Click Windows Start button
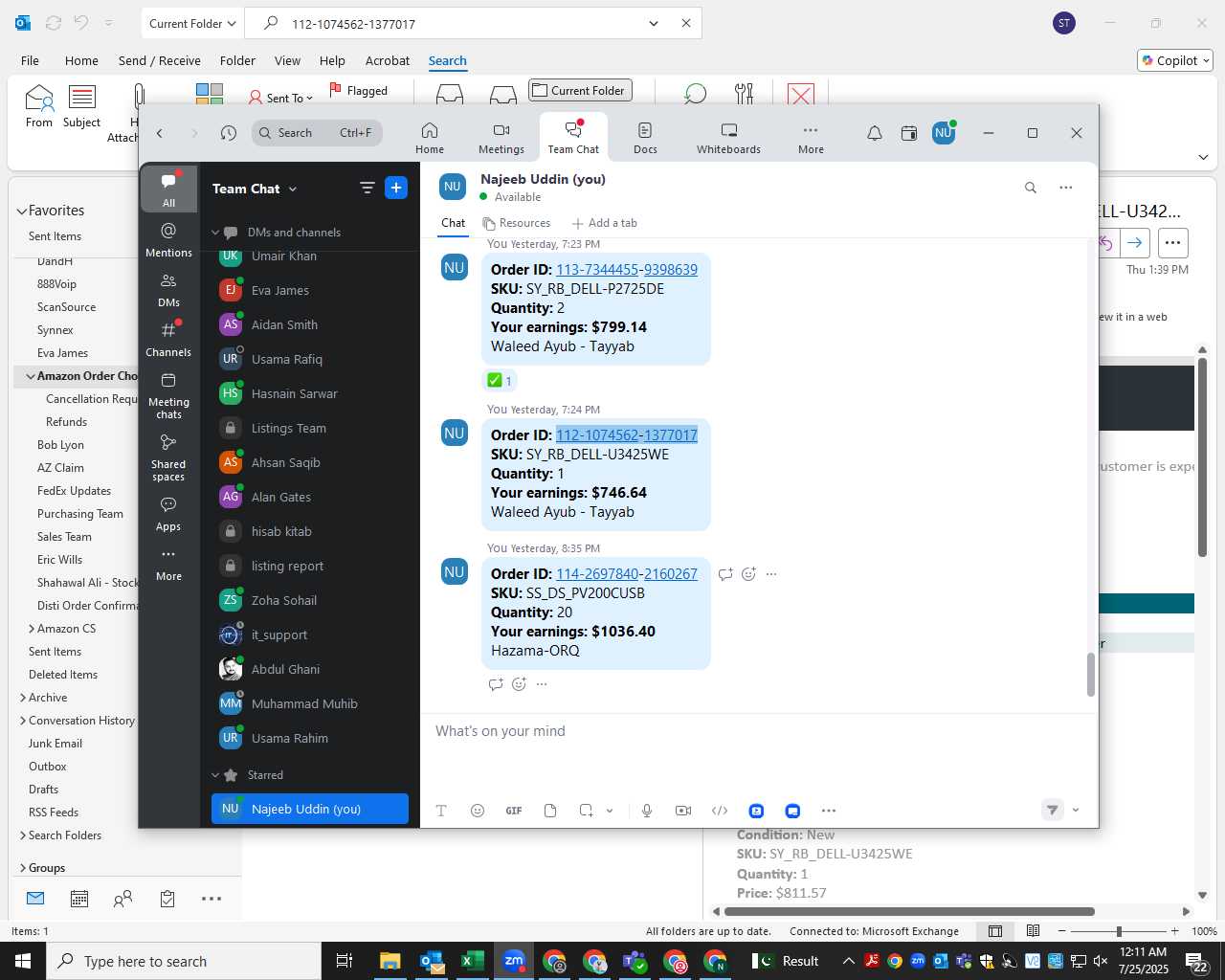 click(23, 961)
